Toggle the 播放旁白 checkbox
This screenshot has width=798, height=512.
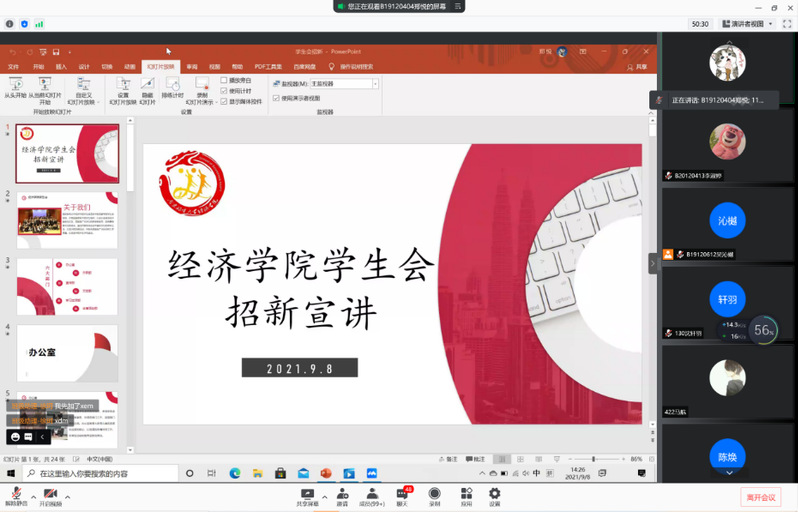224,80
